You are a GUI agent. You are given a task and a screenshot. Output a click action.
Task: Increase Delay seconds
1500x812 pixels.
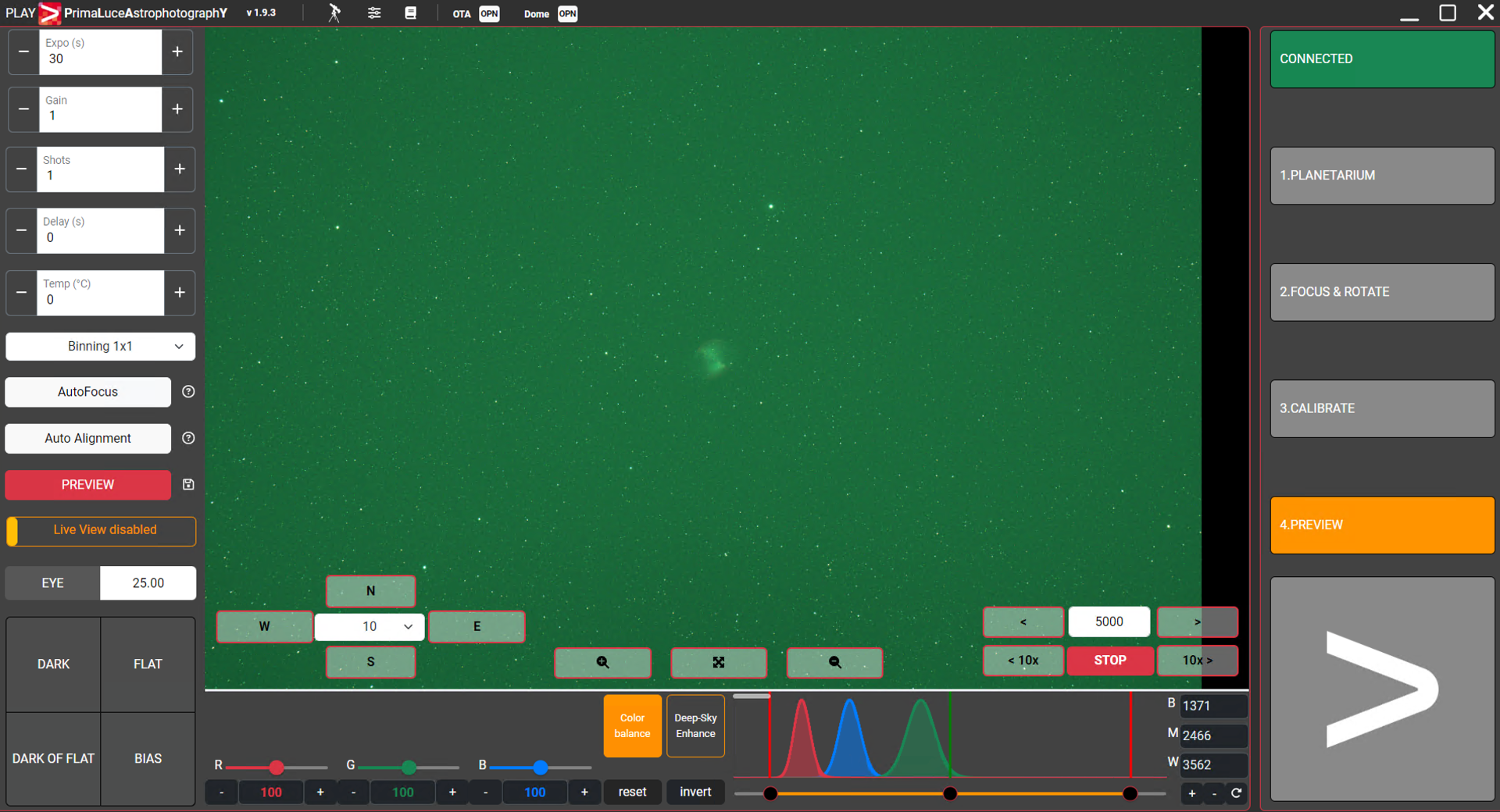point(180,230)
